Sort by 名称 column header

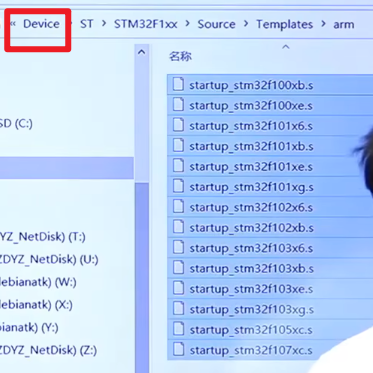click(x=180, y=56)
